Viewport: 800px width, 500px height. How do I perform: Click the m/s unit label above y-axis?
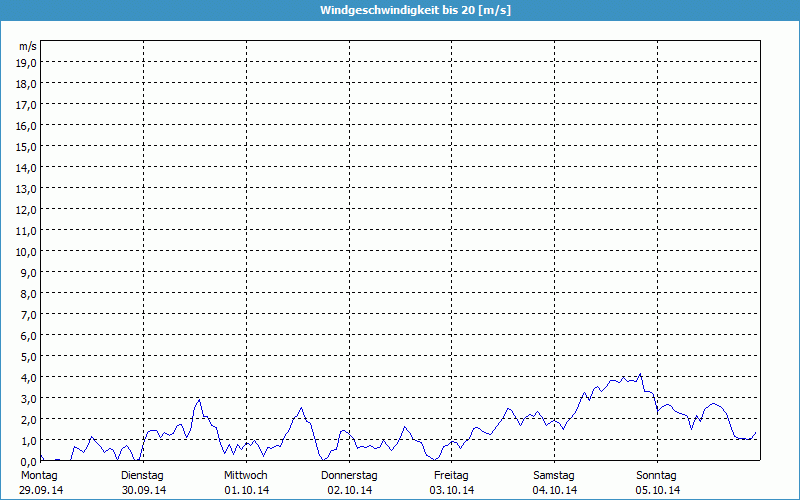pyautogui.click(x=28, y=46)
